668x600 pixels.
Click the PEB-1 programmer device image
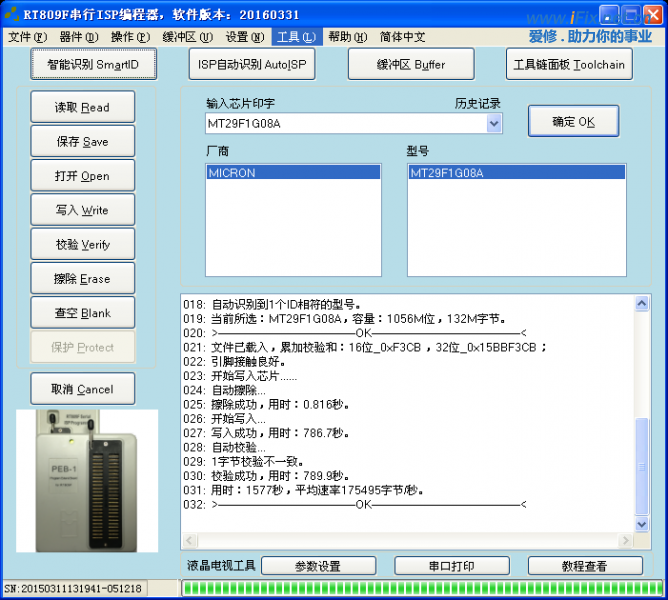coord(87,479)
